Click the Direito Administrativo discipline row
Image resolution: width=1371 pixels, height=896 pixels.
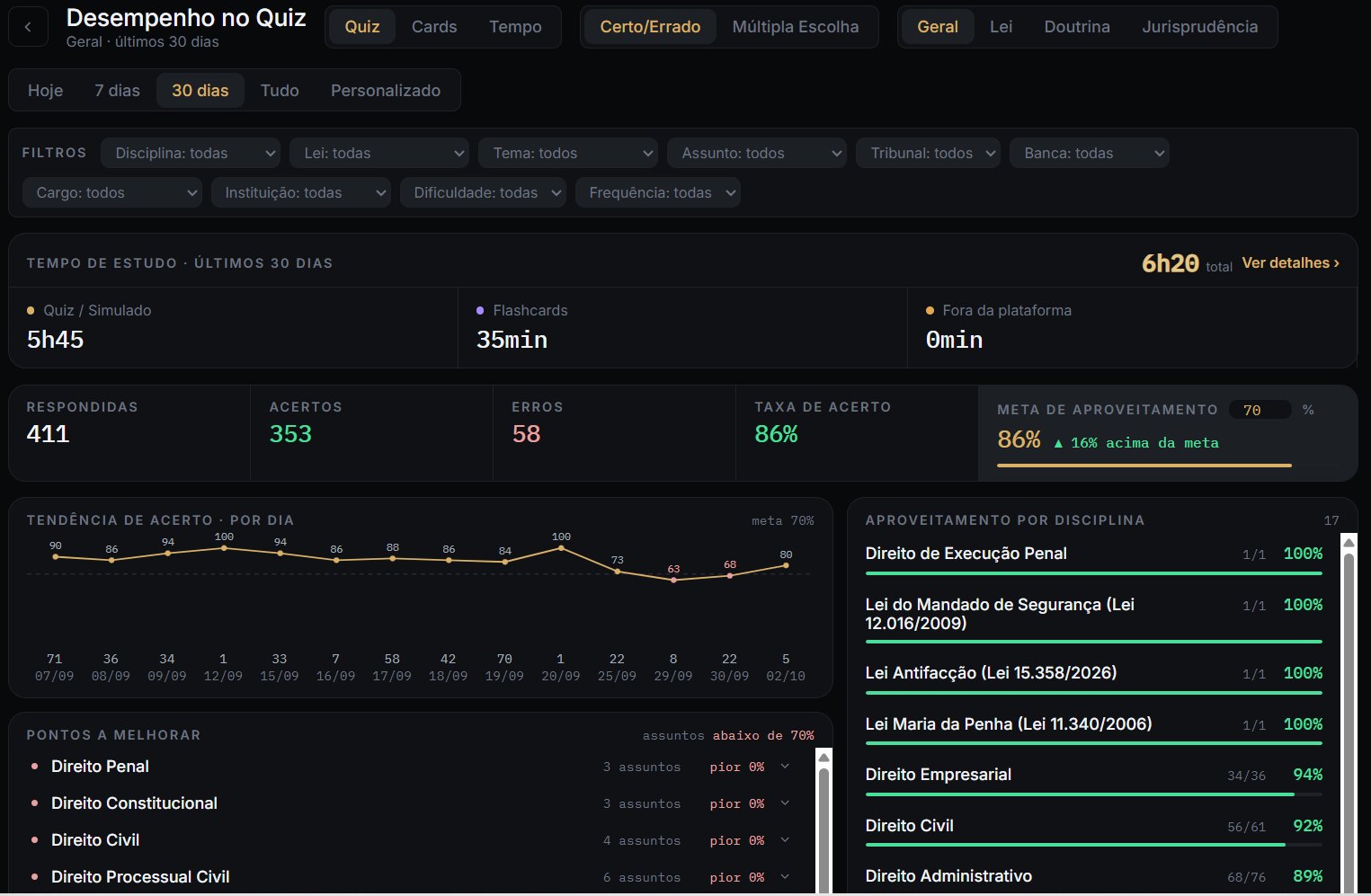coord(1094,877)
